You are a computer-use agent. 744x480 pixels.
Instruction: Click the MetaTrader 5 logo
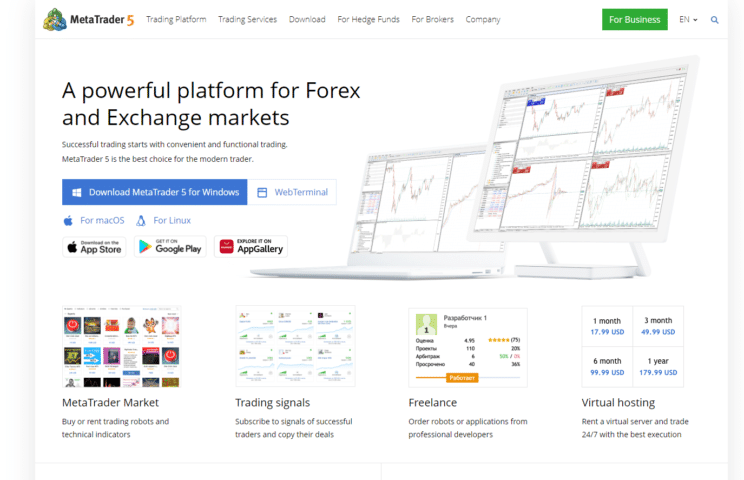tap(89, 19)
